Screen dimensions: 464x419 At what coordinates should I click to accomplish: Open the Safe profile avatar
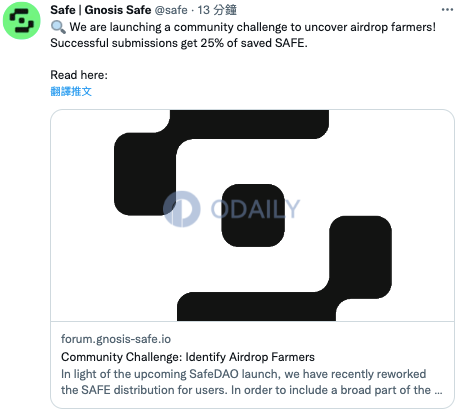pos(22,21)
